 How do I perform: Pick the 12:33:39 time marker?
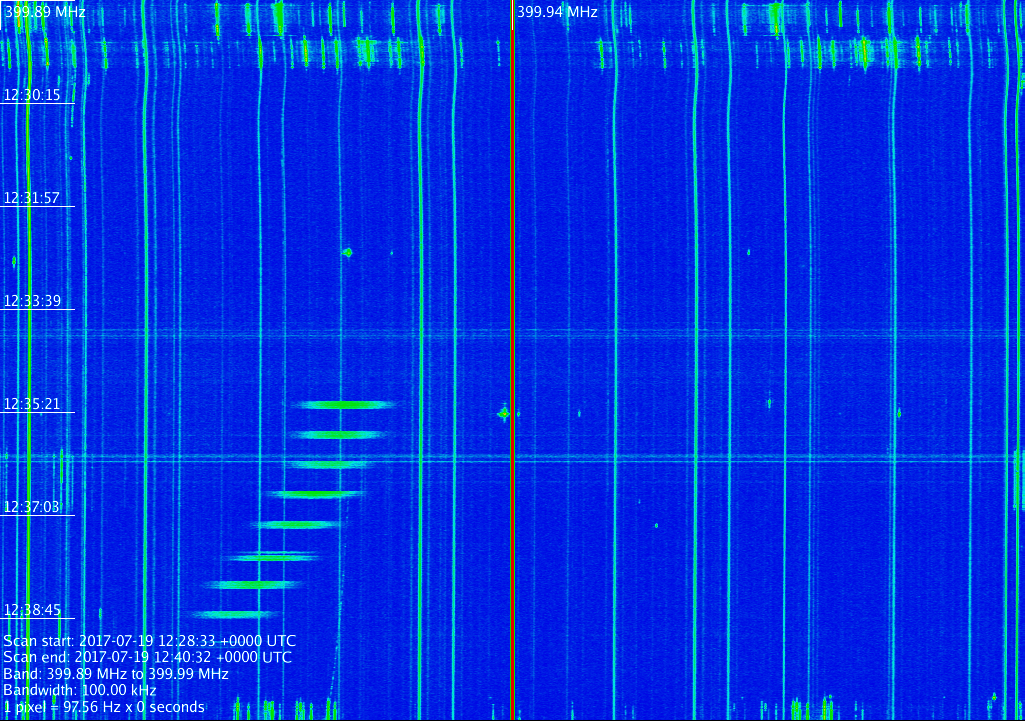point(32,301)
